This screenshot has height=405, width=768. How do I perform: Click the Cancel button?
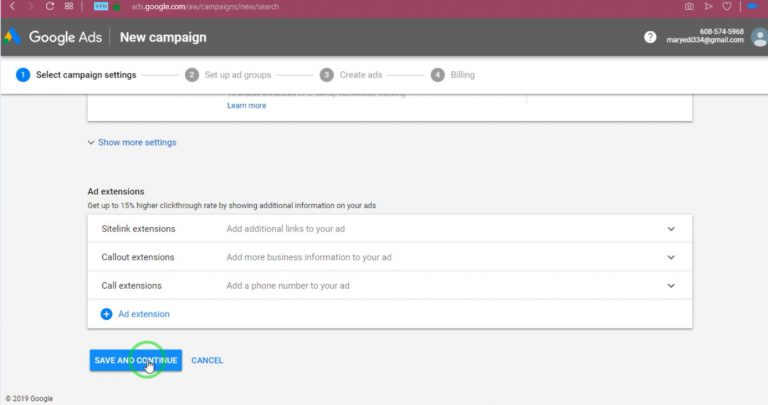207,360
